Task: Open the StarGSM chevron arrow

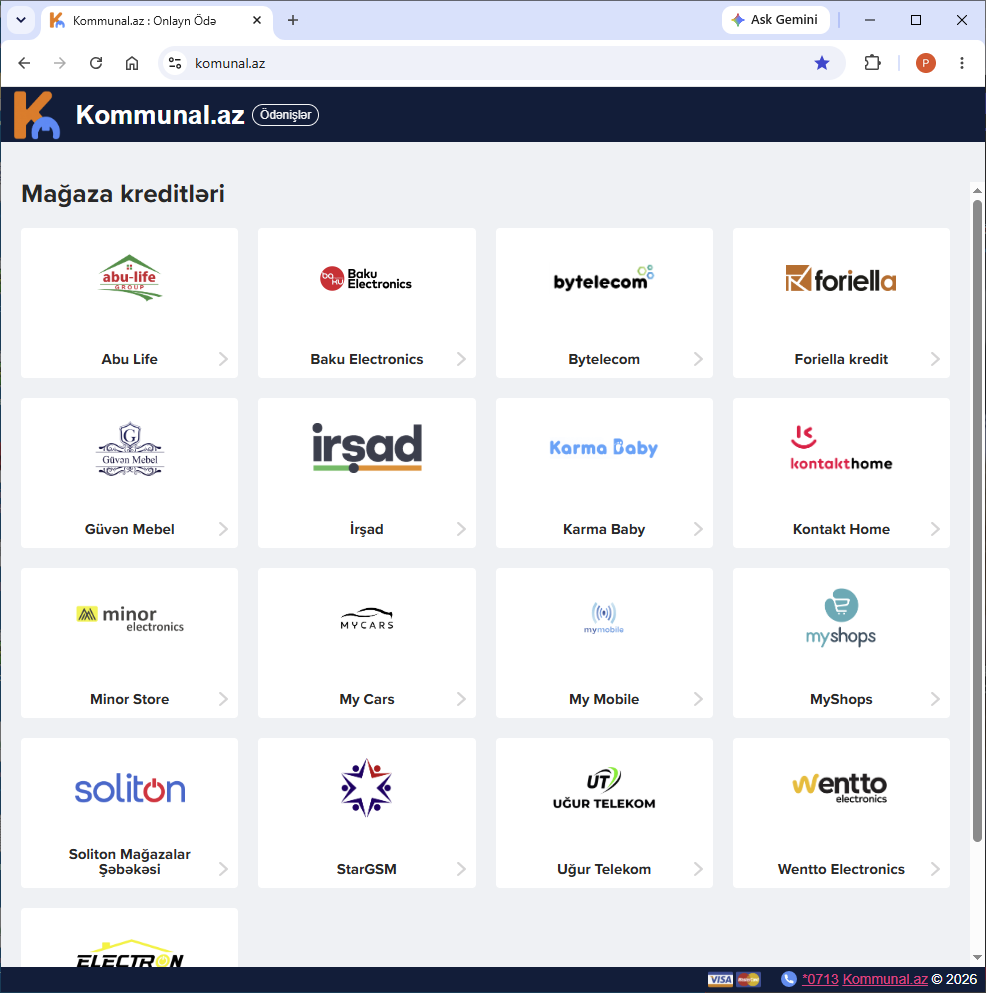Action: (461, 869)
